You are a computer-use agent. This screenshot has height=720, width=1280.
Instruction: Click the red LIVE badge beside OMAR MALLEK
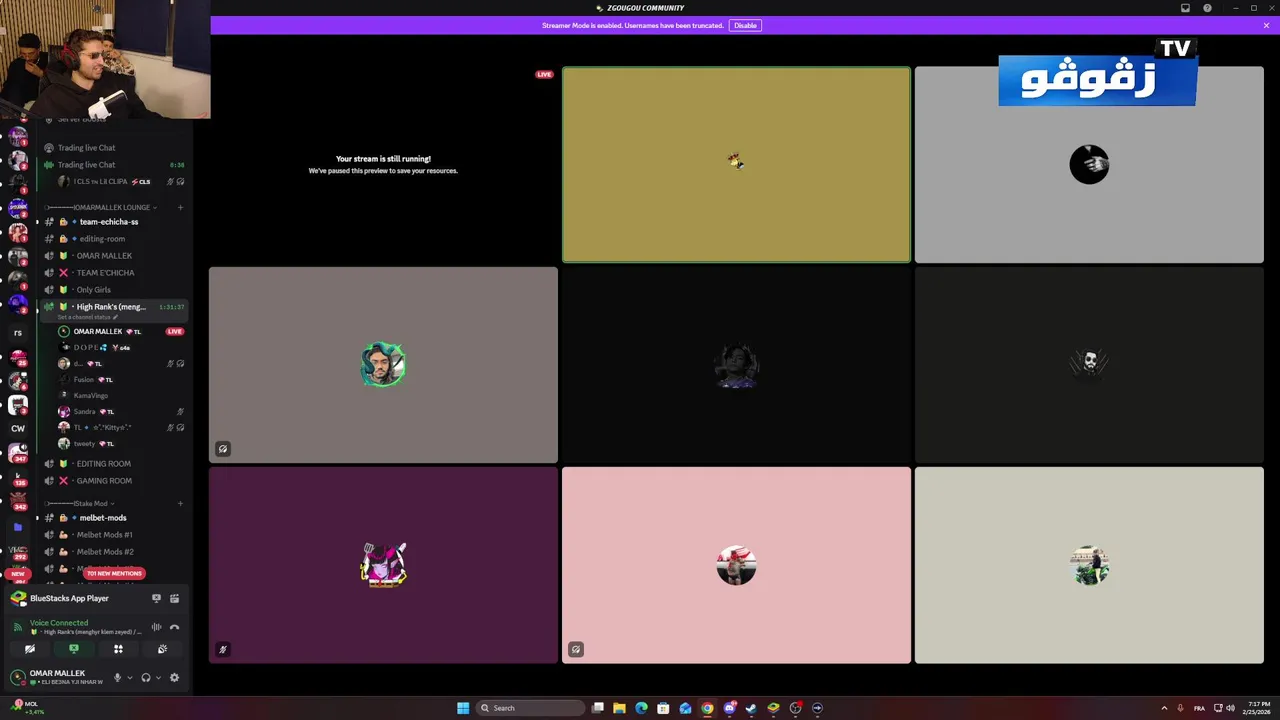(175, 331)
